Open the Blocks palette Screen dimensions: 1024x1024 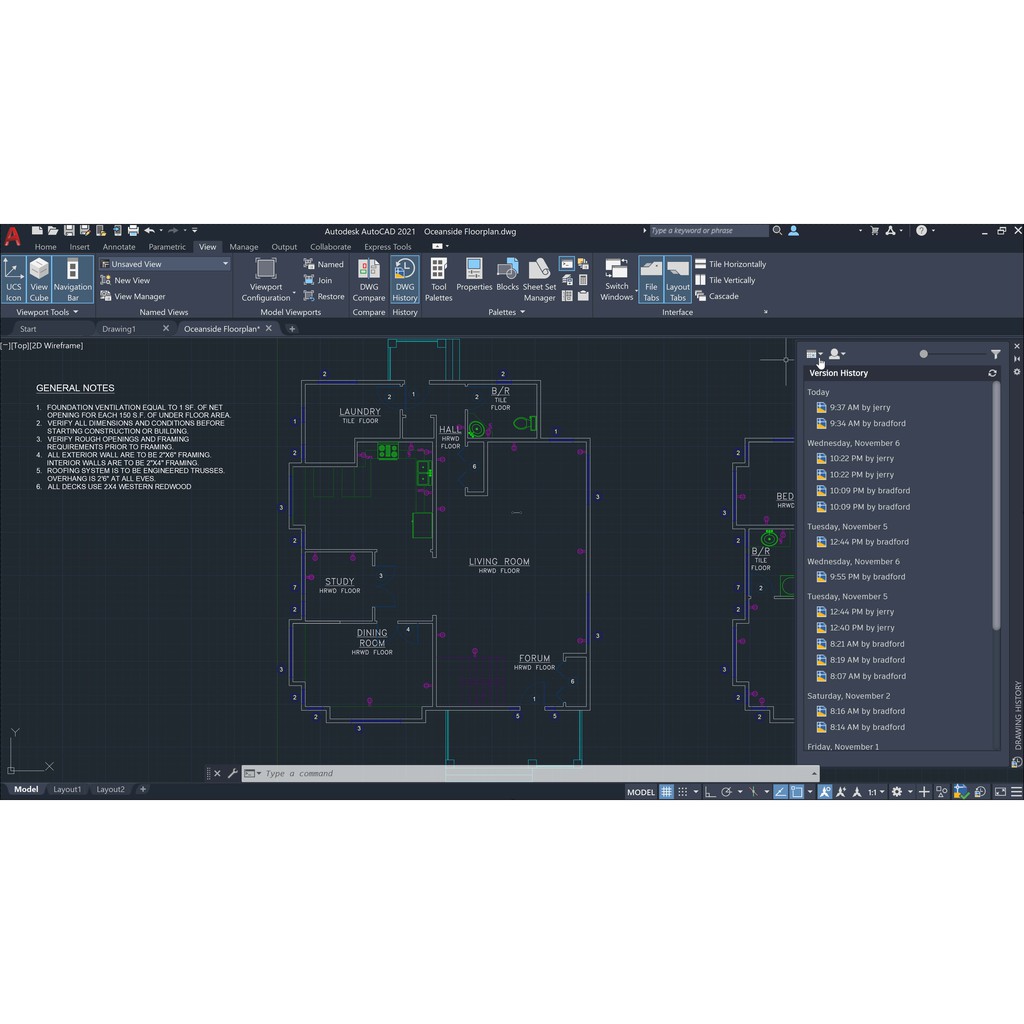click(x=507, y=279)
